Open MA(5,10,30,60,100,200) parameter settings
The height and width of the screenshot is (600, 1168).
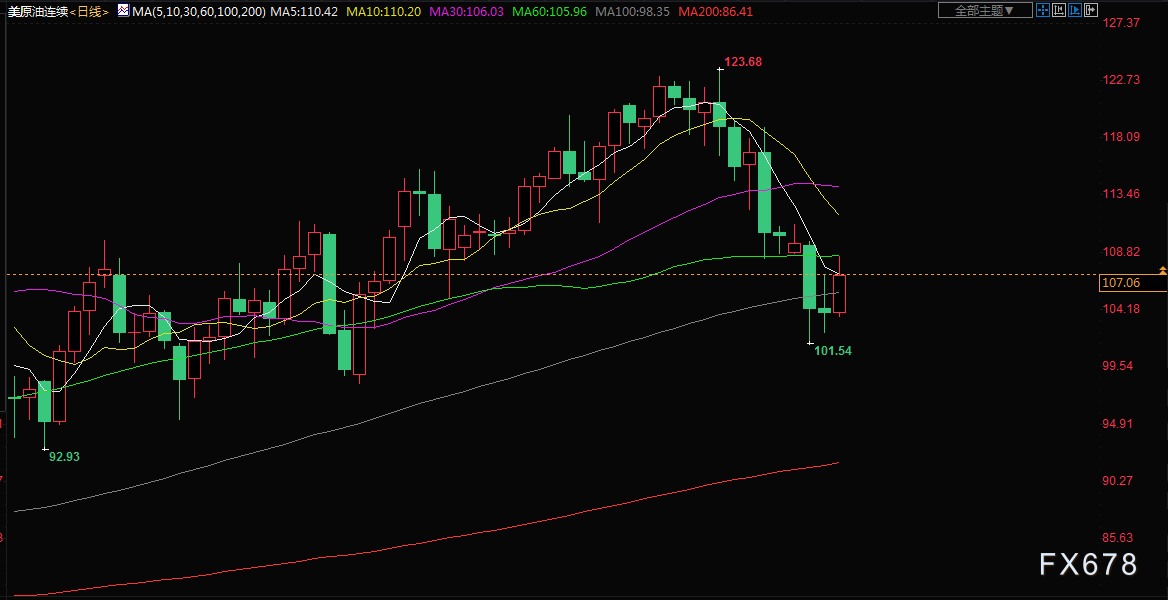tap(198, 11)
